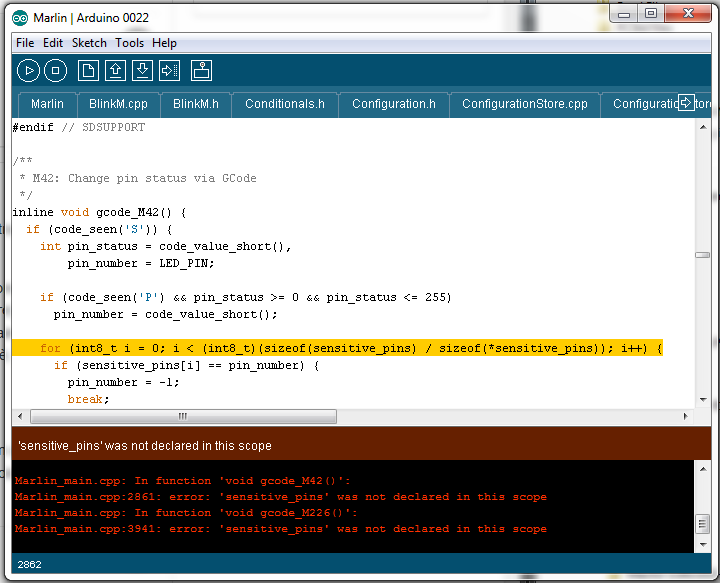The width and height of the screenshot is (720, 583).
Task: Open the Help menu
Action: pyautogui.click(x=164, y=43)
